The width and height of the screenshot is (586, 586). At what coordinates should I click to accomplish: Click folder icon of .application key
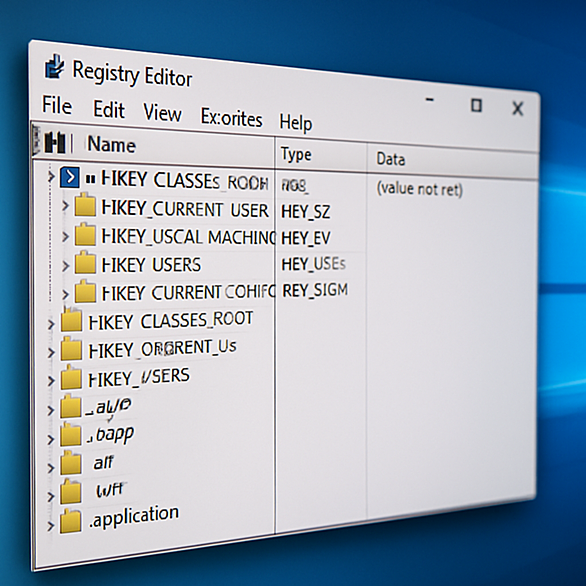click(x=71, y=521)
